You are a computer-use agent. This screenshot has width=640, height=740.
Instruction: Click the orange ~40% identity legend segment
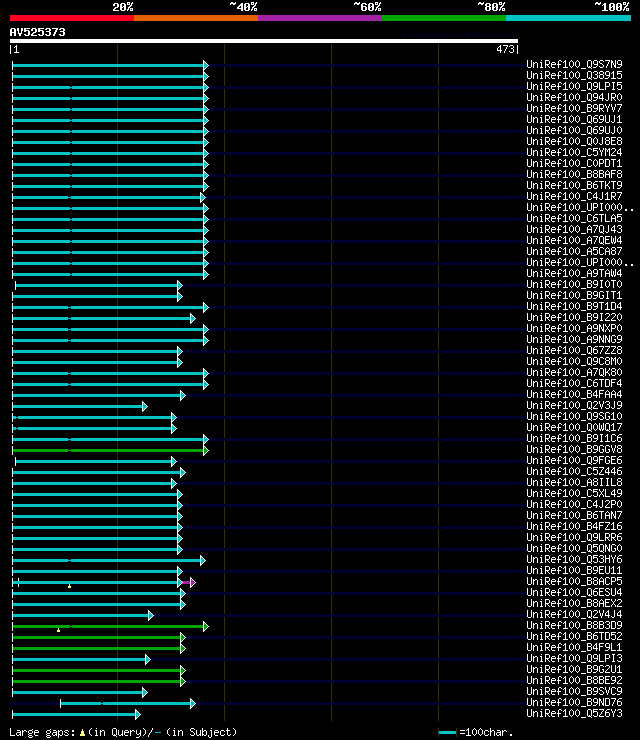click(196, 18)
